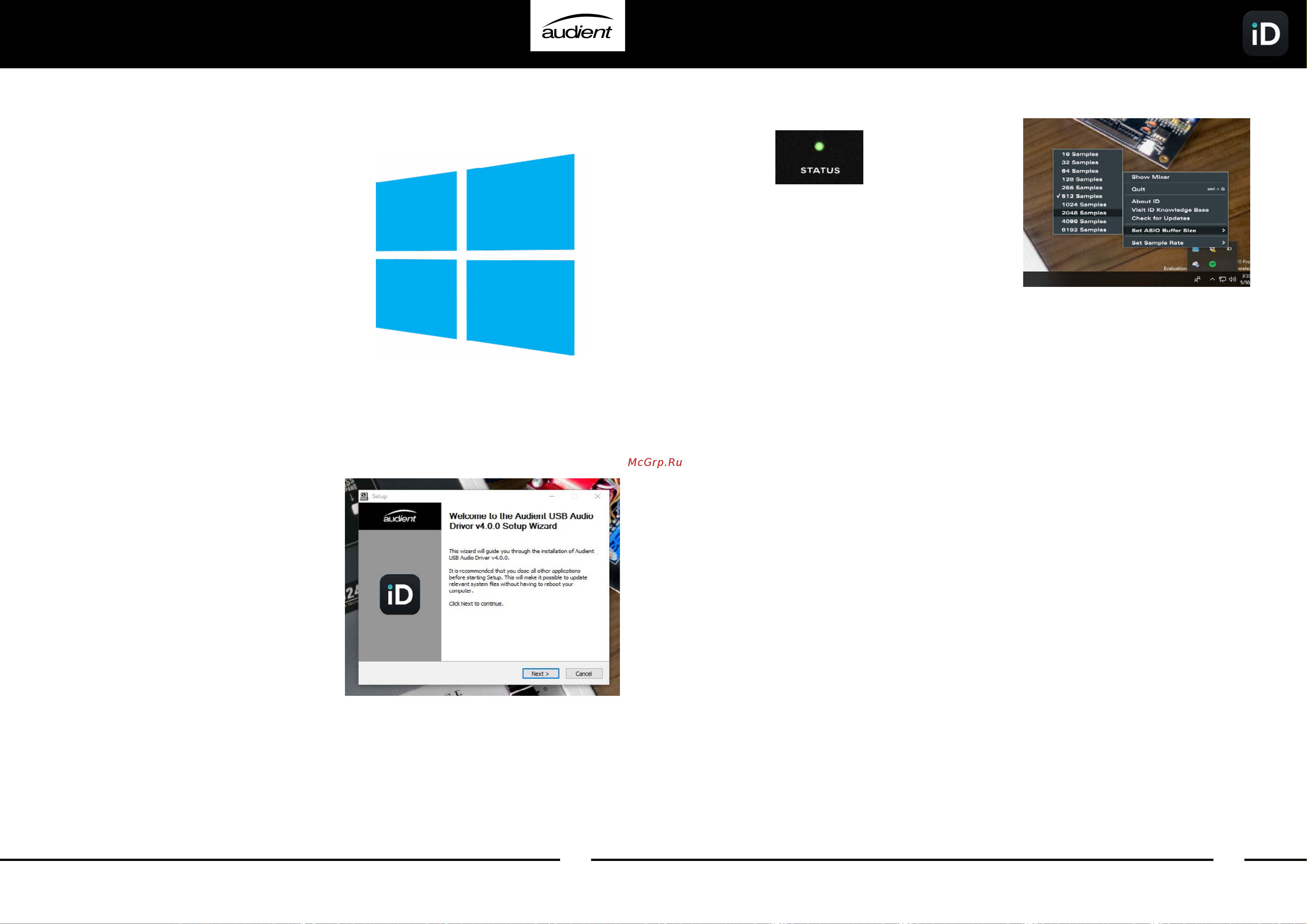This screenshot has height=924, width=1307.
Task: Close the Setup wizard window
Action: click(598, 496)
